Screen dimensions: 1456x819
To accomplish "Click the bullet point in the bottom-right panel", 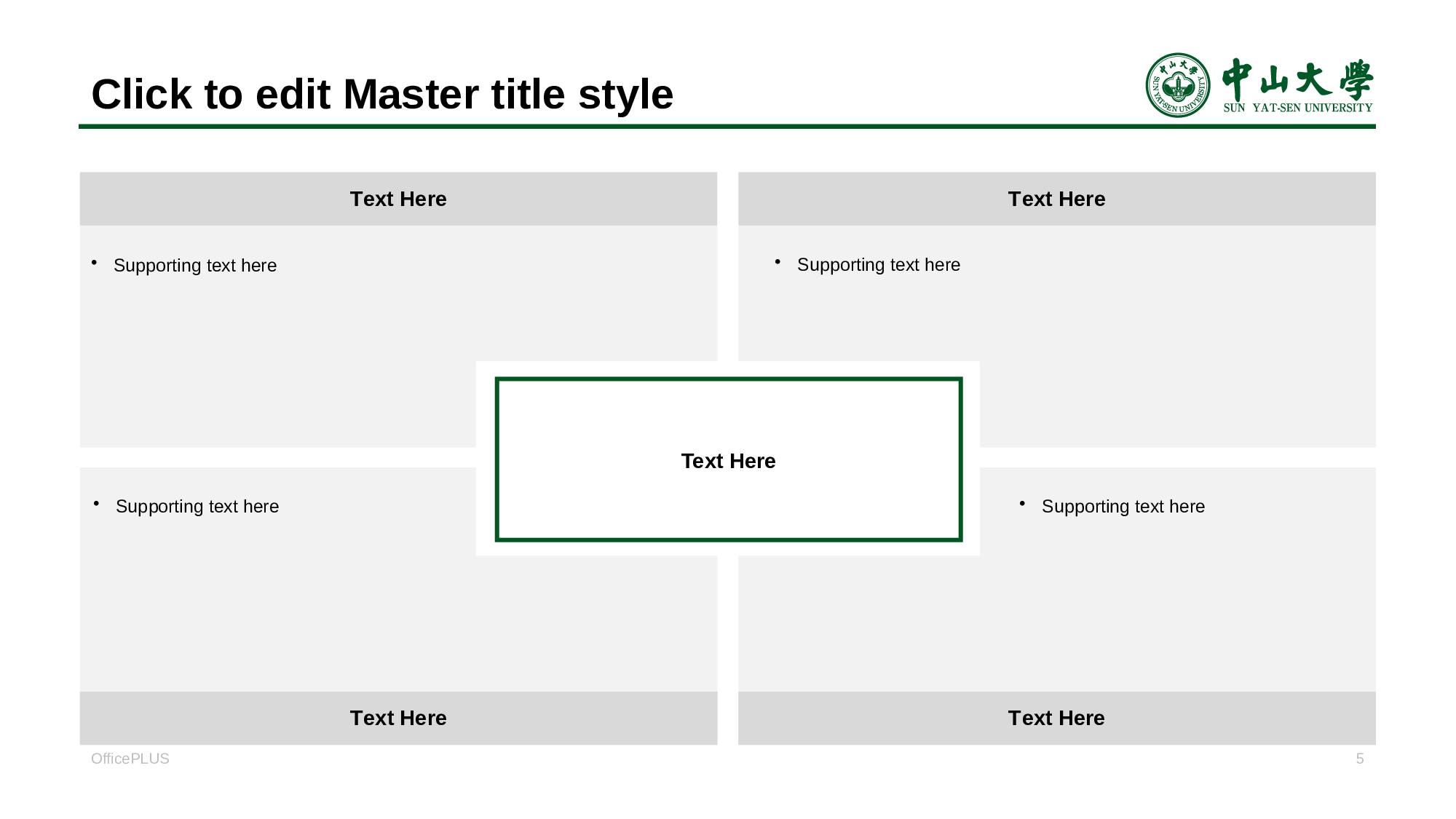I will click(1022, 503).
